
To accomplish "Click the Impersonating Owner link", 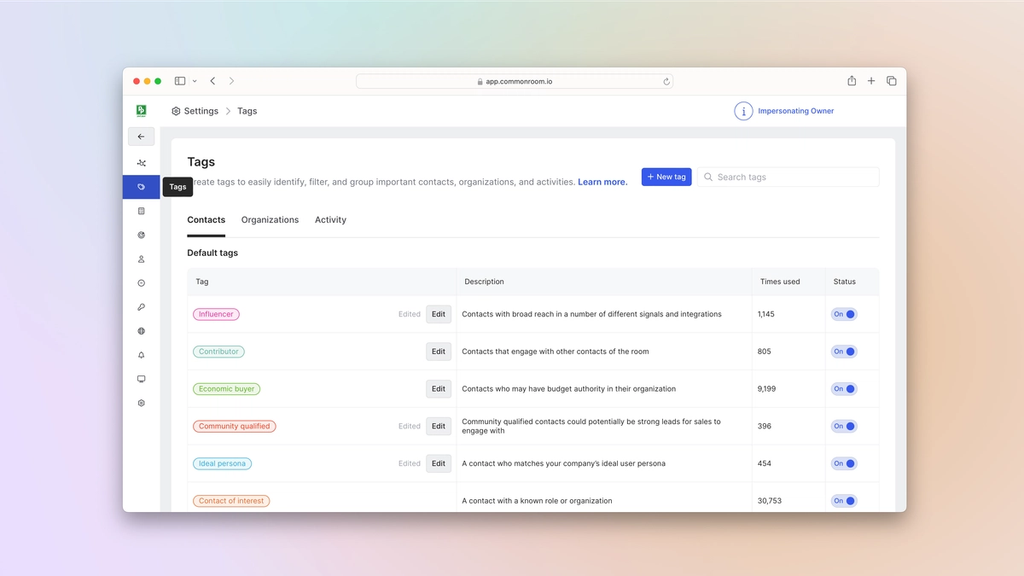I will pyautogui.click(x=795, y=111).
